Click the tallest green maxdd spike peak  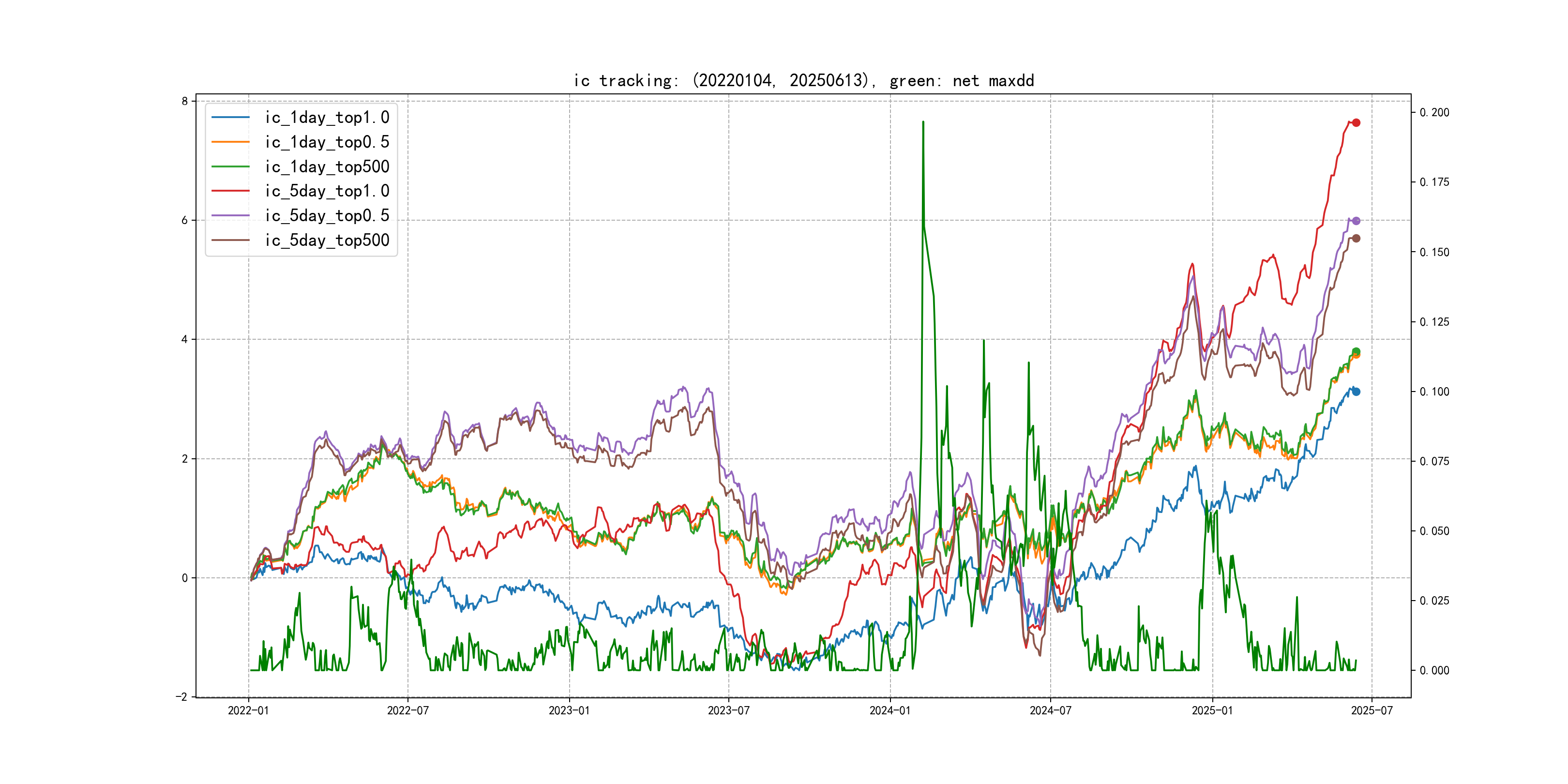pyautogui.click(x=923, y=122)
